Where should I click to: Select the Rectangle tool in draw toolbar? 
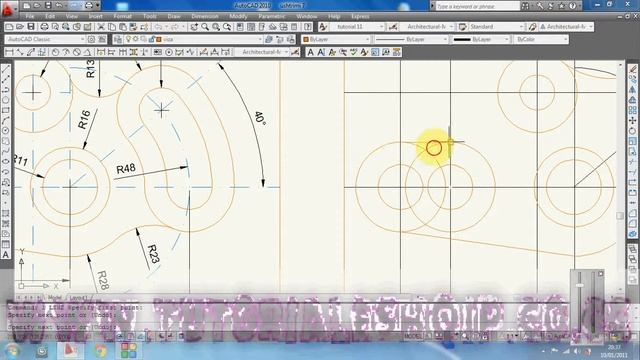6,110
